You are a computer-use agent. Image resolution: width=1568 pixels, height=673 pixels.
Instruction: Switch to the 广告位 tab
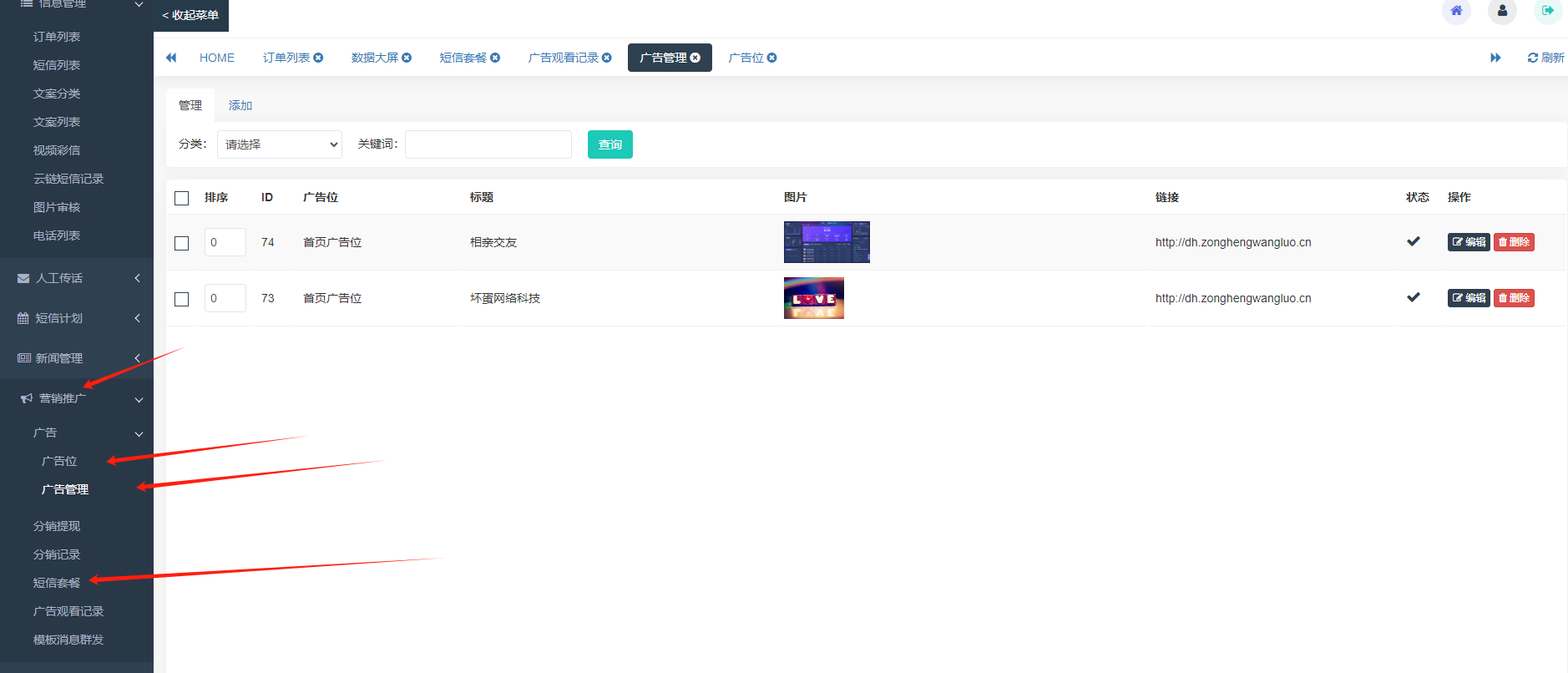pos(746,58)
